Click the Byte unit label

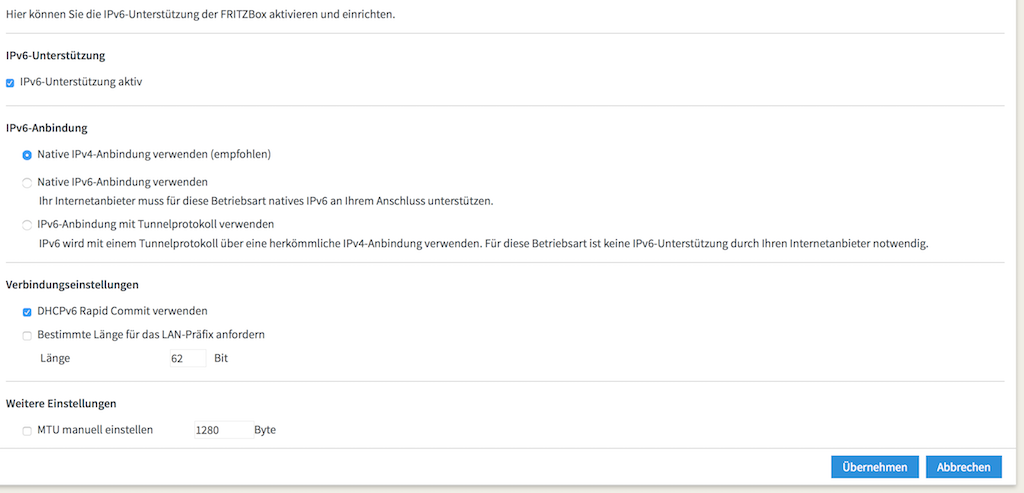point(265,430)
